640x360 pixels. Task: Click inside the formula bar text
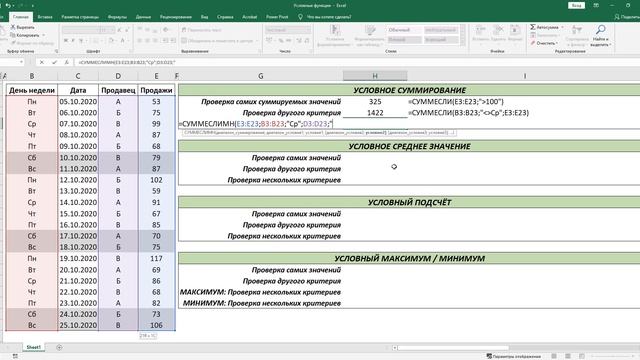pyautogui.click(x=127, y=62)
